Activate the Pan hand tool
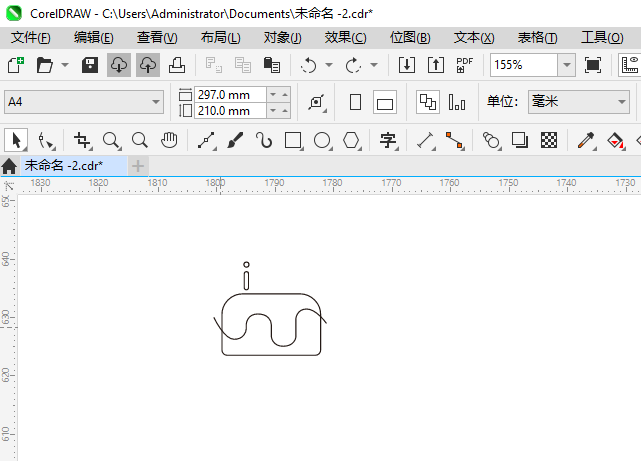The image size is (641, 461). [x=170, y=140]
